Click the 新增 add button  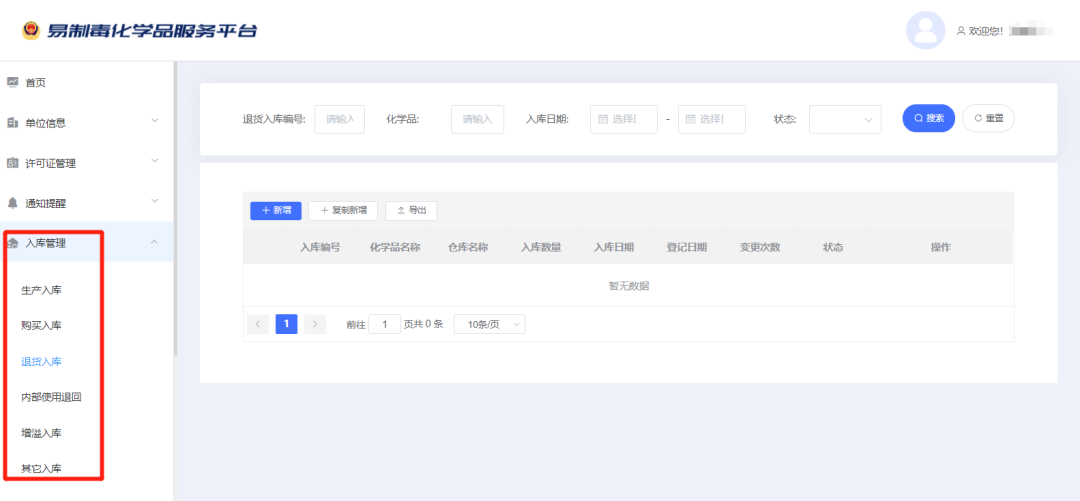[275, 210]
